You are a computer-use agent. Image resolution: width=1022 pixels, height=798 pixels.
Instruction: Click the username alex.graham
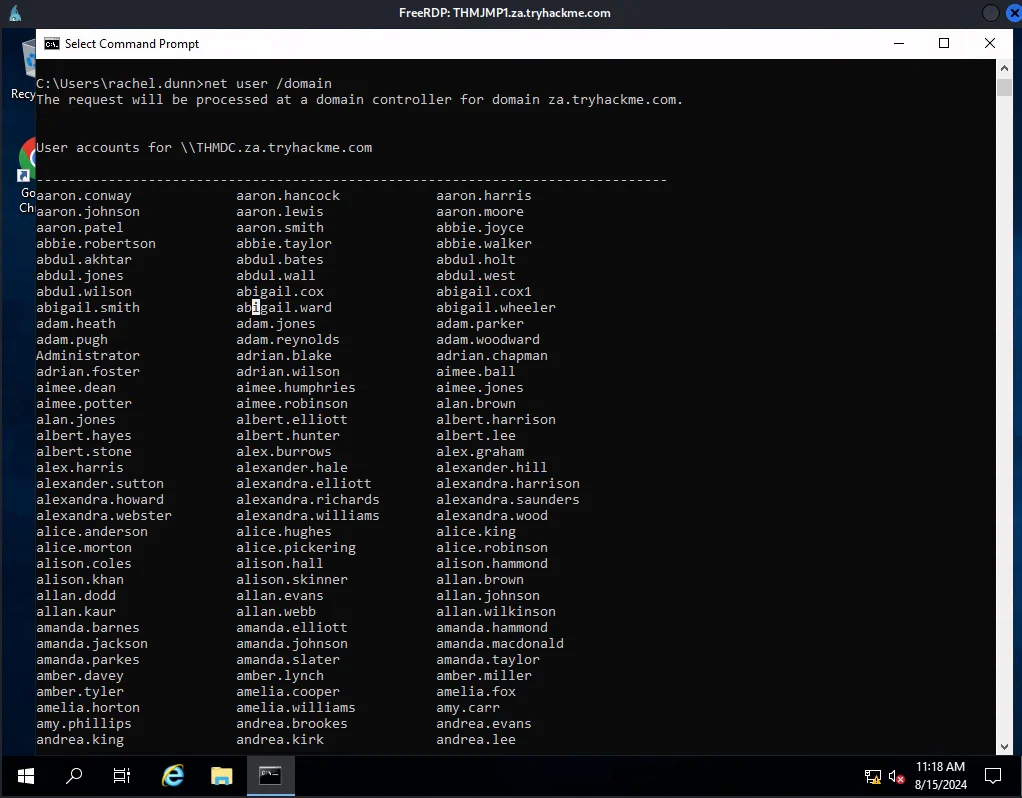click(x=480, y=452)
